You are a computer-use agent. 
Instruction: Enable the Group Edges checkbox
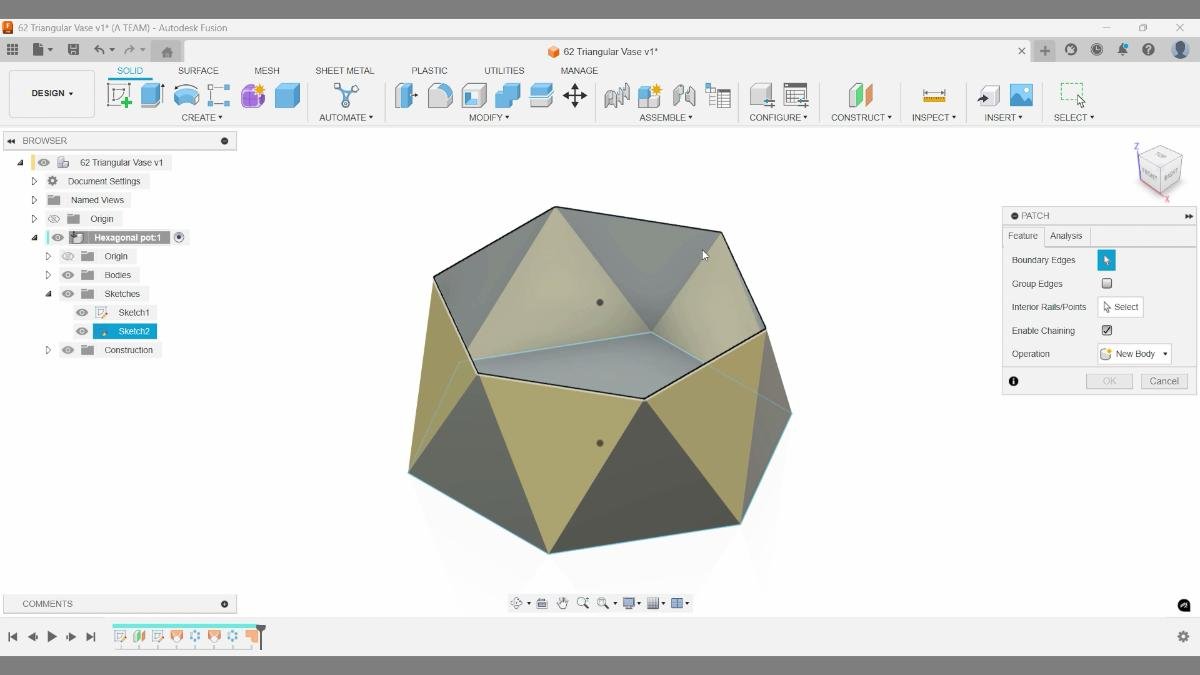(x=1107, y=283)
